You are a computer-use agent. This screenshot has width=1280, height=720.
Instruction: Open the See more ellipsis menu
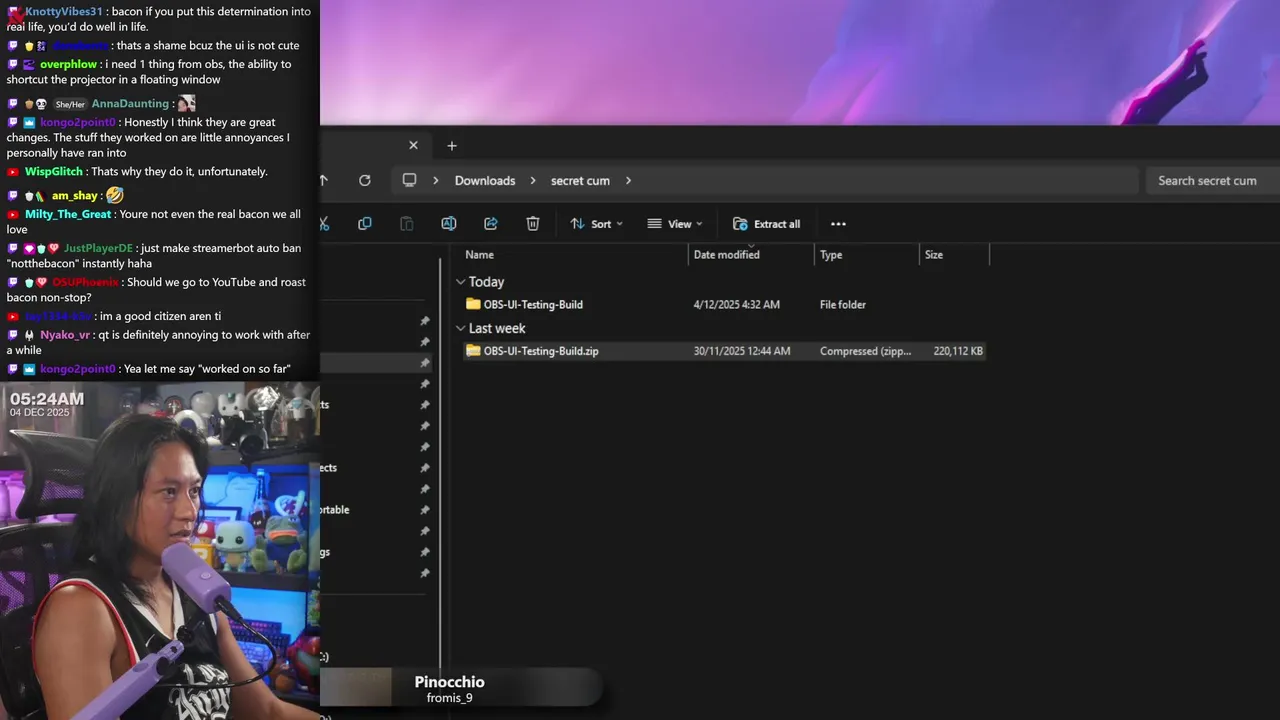[838, 224]
